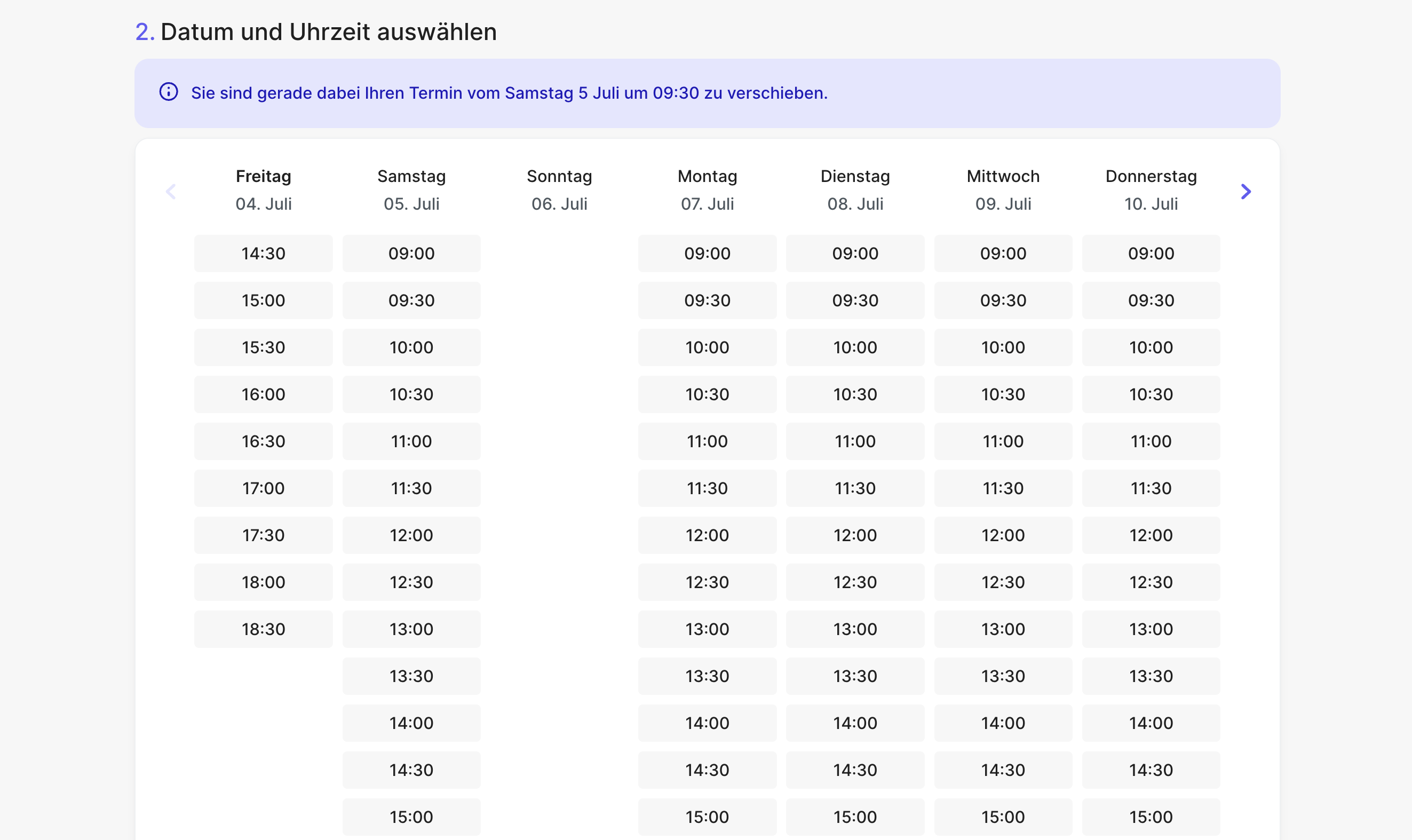Image resolution: width=1412 pixels, height=840 pixels.
Task: Select 14:00 on Mittwoch 09. Juli
Action: click(x=1003, y=723)
